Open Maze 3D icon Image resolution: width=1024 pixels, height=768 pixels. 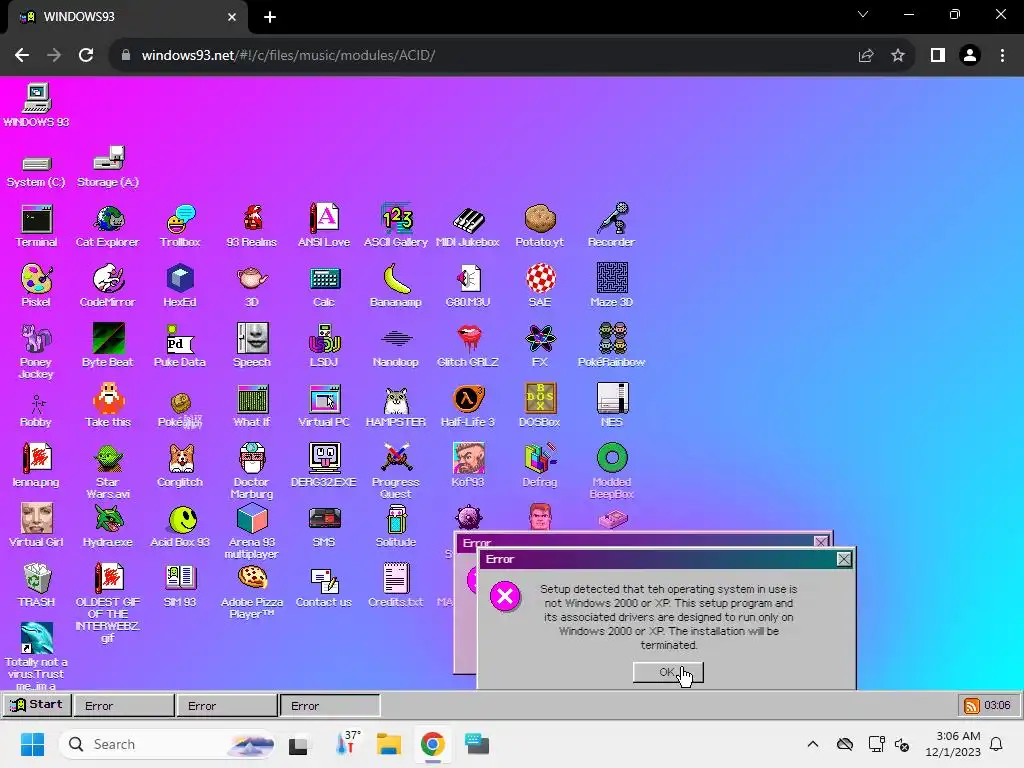click(x=612, y=285)
